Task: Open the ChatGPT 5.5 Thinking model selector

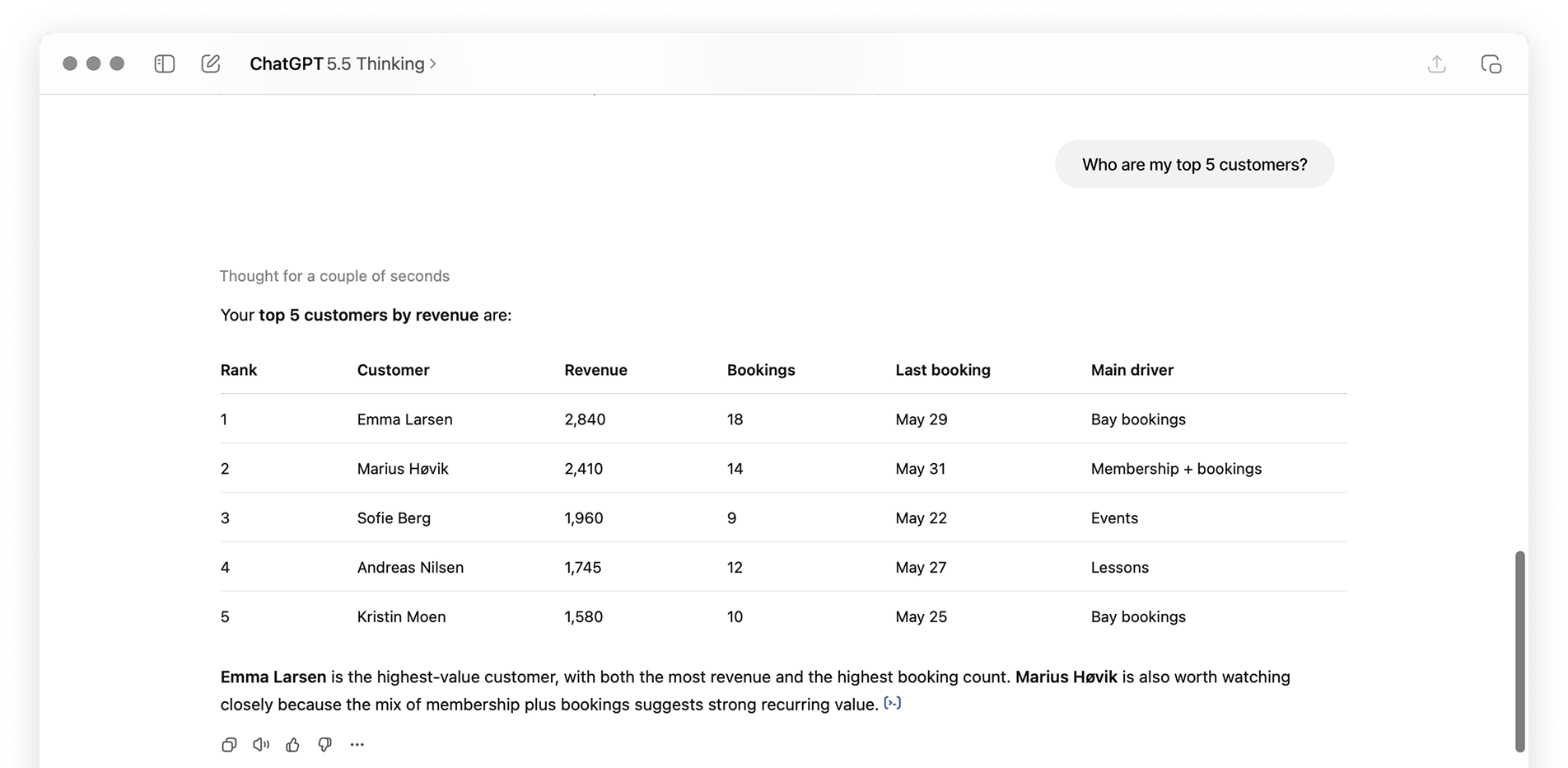Action: [x=343, y=63]
